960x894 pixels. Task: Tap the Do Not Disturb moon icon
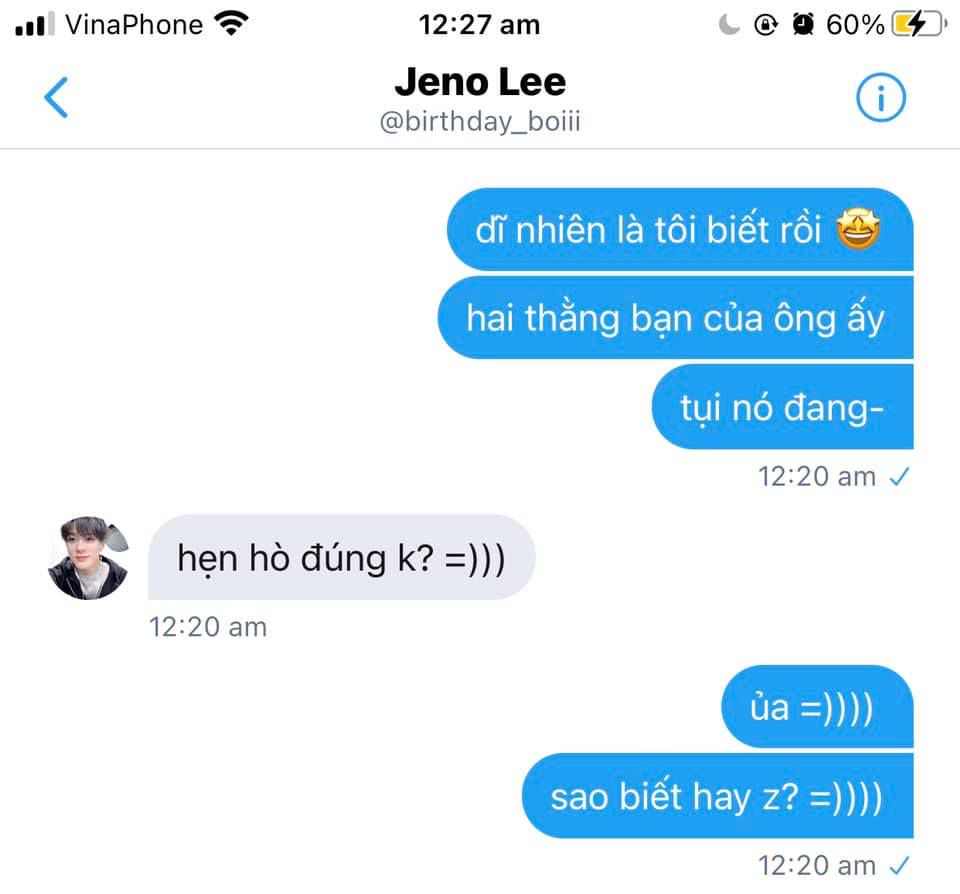click(x=729, y=24)
